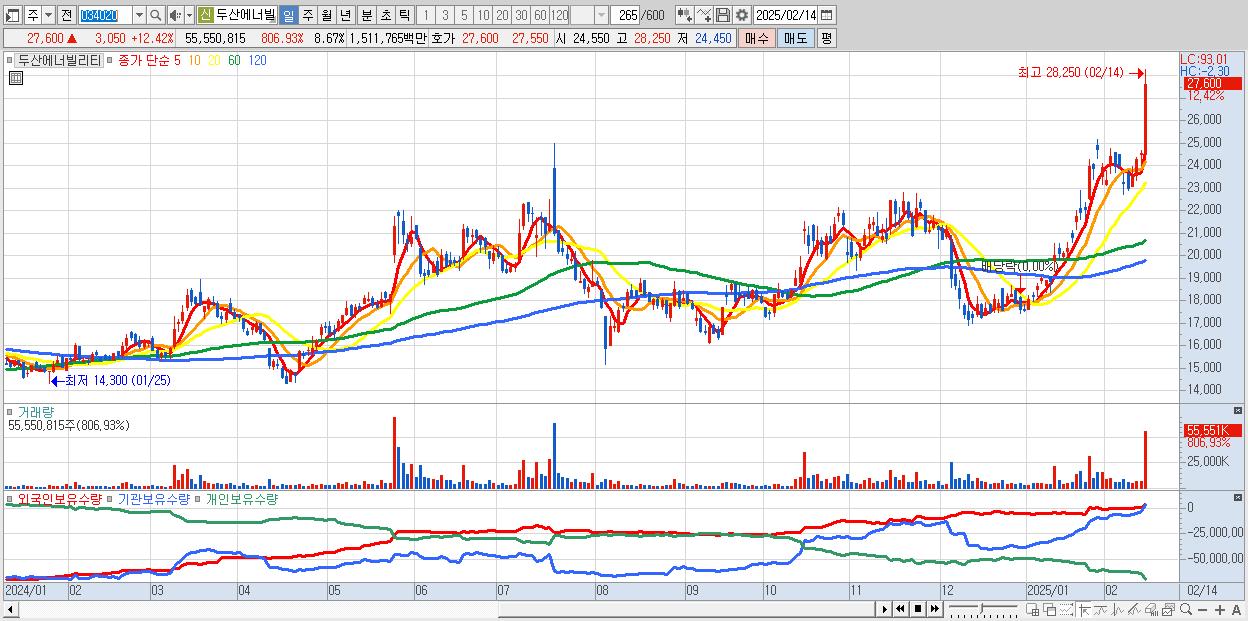Open interval dropdown after 120 button
Screen dimensions: 1248x621
coord(602,15)
